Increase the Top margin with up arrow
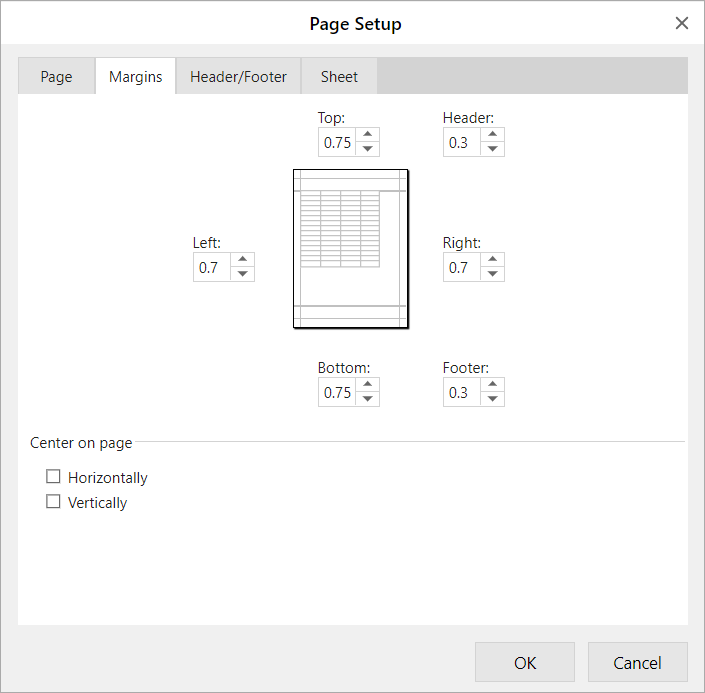Viewport: 705px width, 693px height. (x=367, y=134)
